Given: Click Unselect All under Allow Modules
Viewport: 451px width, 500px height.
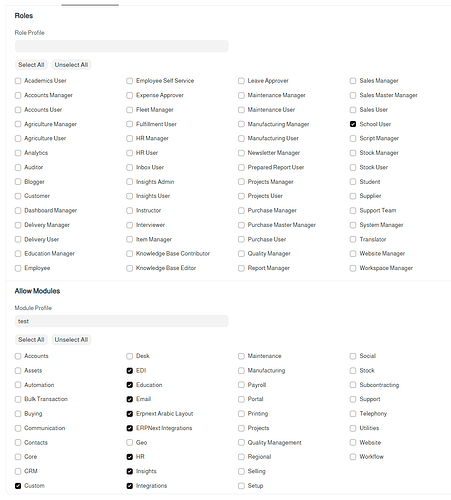Looking at the screenshot, I should point(71,340).
